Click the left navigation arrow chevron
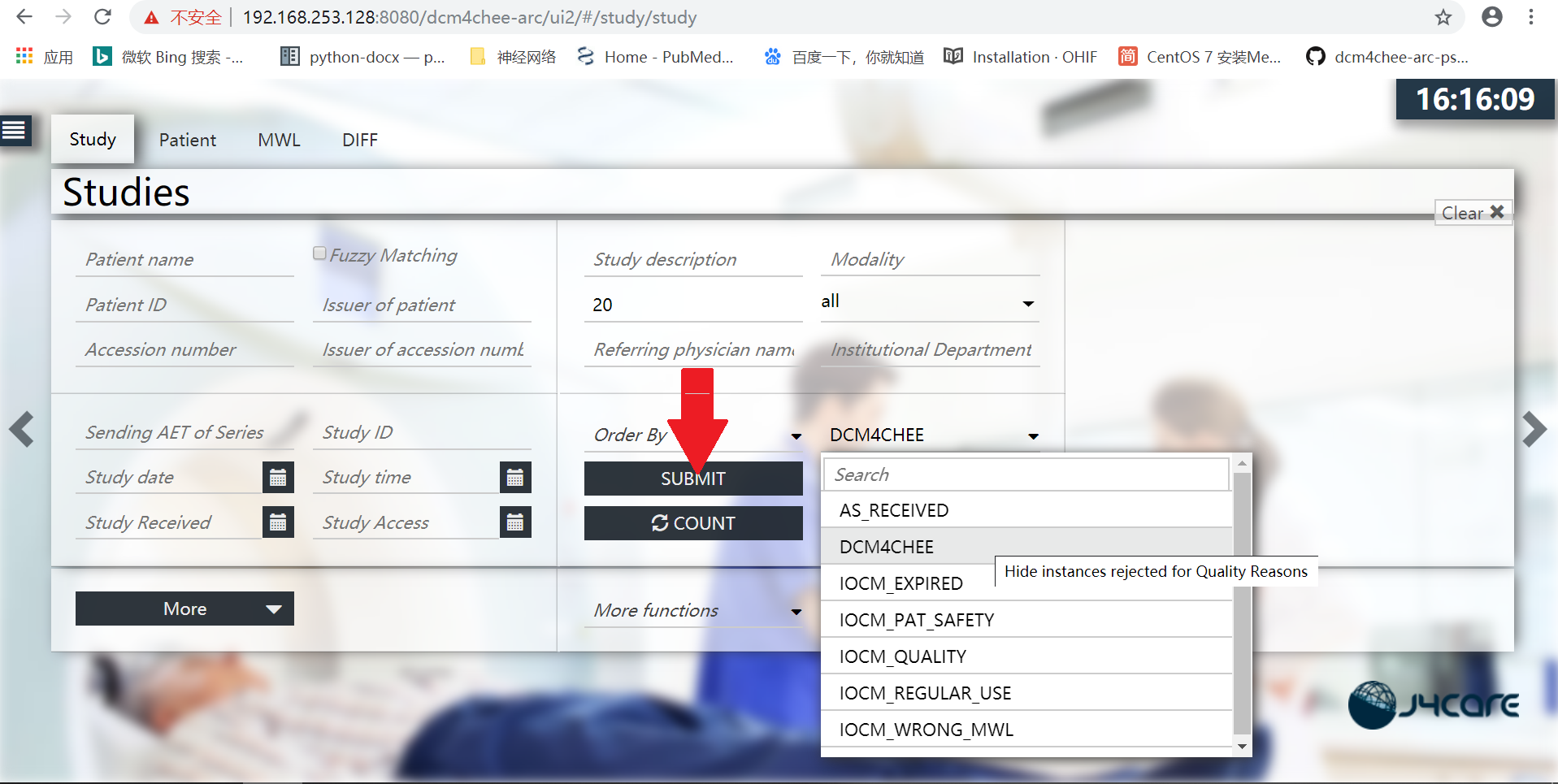The height and width of the screenshot is (784, 1558). (21, 429)
